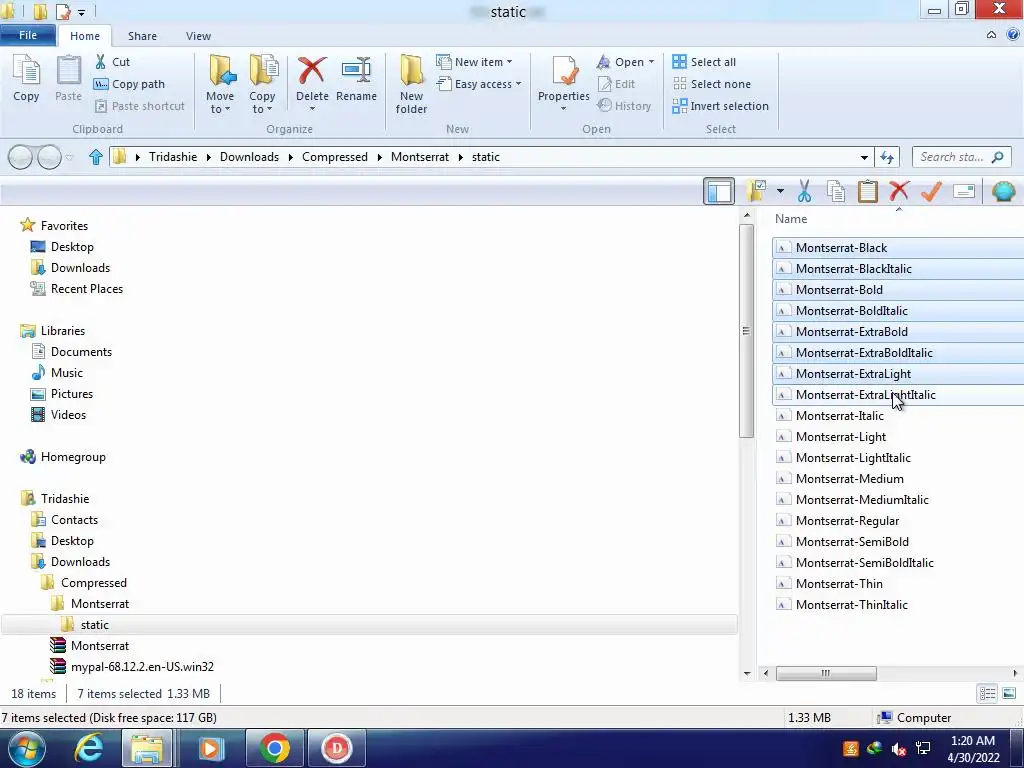Open the ribbon Help question mark
Viewport: 1024px width, 768px height.
[1014, 35]
